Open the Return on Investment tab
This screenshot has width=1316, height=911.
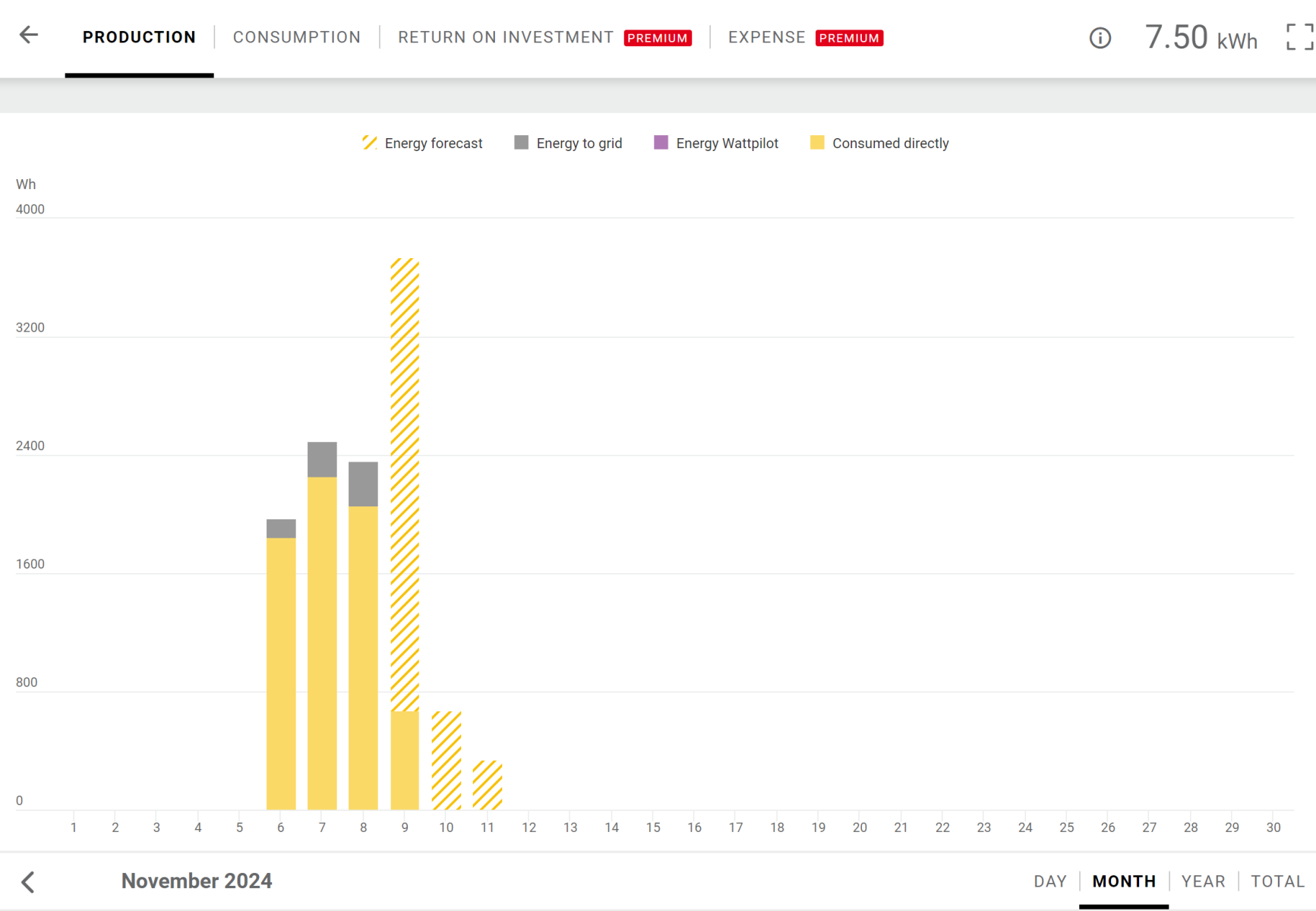[505, 37]
